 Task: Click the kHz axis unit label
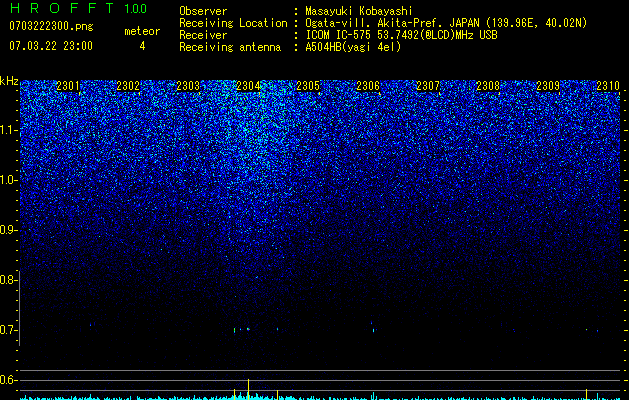(9, 81)
